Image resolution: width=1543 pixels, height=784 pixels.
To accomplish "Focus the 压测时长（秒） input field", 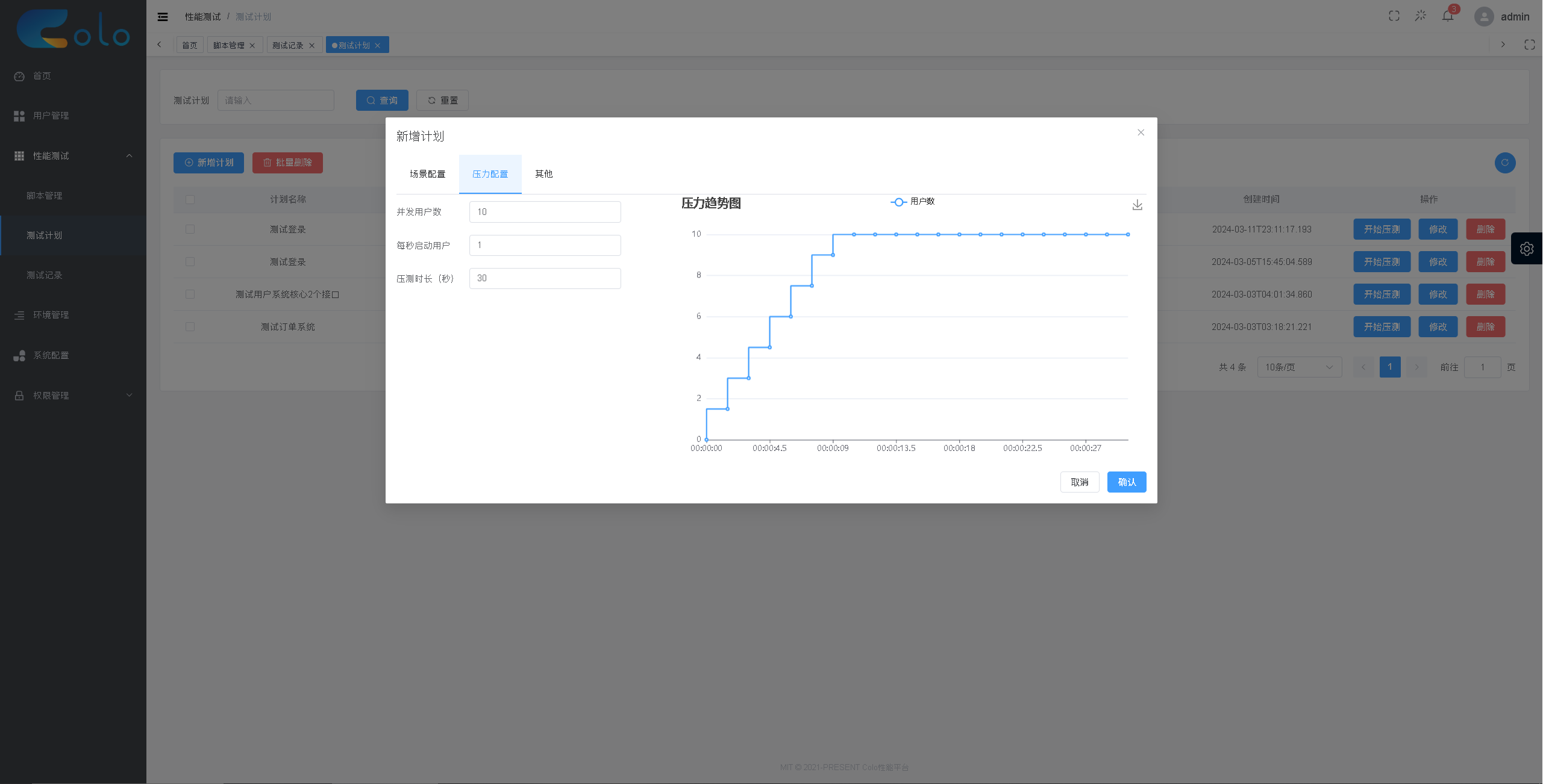I will click(545, 278).
